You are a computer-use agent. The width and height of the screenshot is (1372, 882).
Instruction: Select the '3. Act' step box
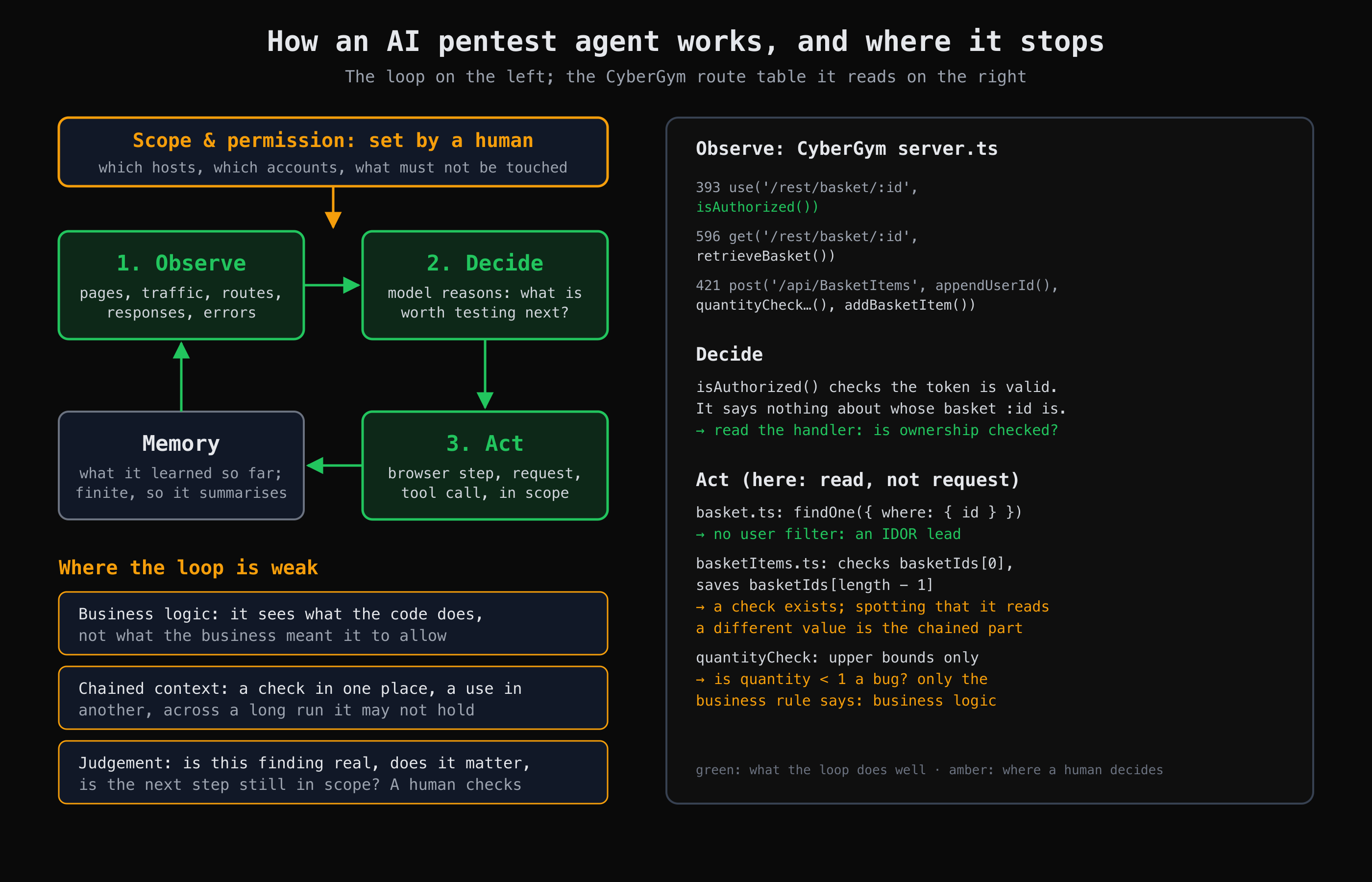485,465
